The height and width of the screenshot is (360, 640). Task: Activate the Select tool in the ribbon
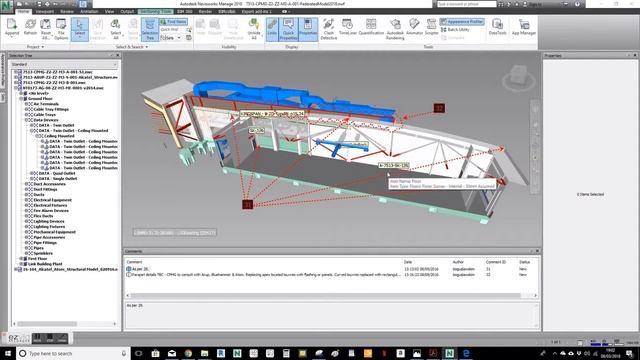tap(80, 29)
